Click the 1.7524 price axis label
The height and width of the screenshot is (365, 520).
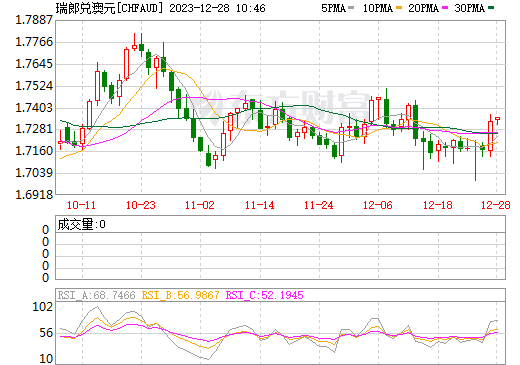(34, 86)
